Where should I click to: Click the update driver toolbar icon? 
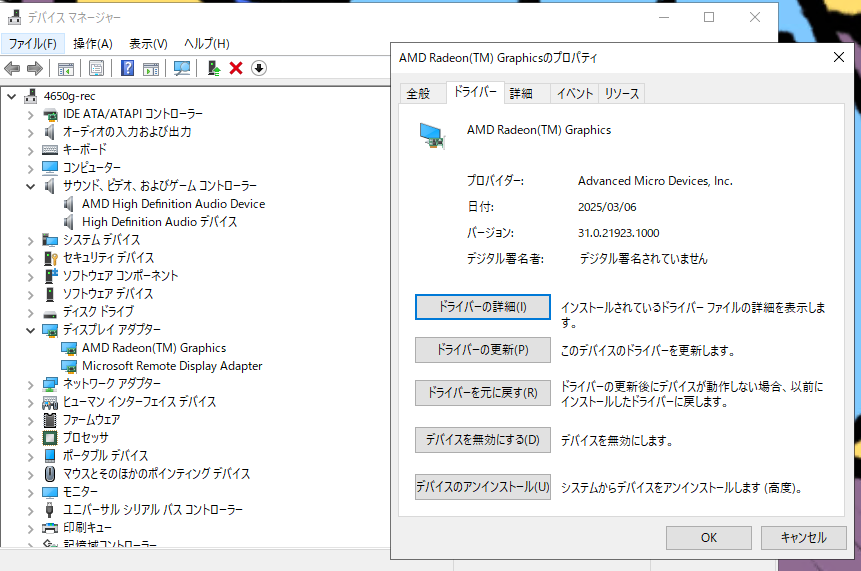click(x=214, y=68)
